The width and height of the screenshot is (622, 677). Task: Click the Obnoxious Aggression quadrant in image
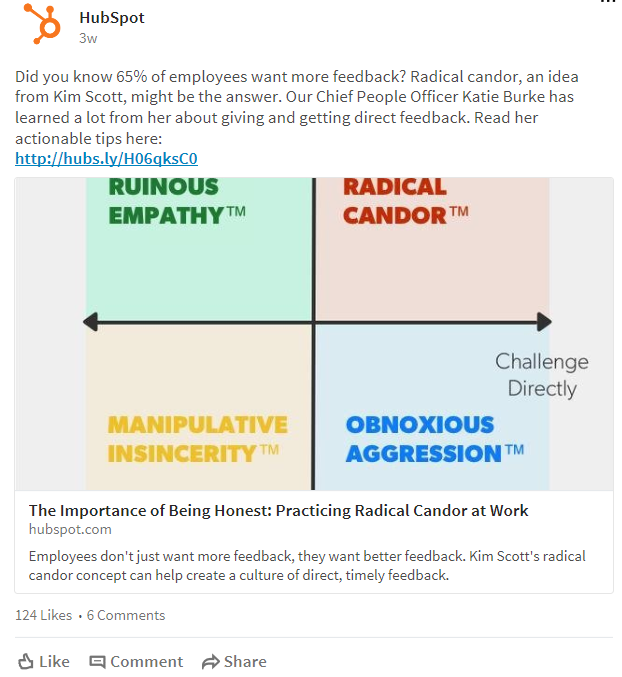(x=433, y=408)
